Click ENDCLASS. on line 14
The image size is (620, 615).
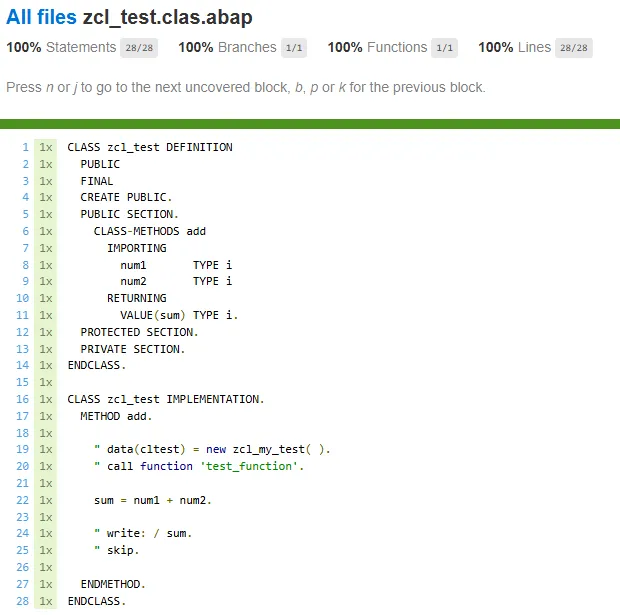pos(97,365)
